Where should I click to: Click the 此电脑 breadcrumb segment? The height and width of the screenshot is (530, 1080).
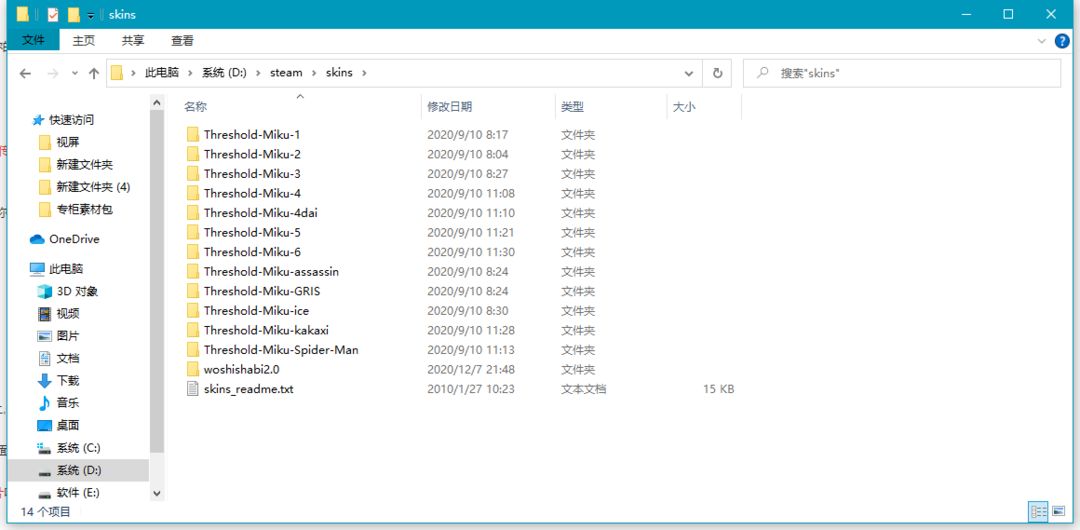coord(162,72)
